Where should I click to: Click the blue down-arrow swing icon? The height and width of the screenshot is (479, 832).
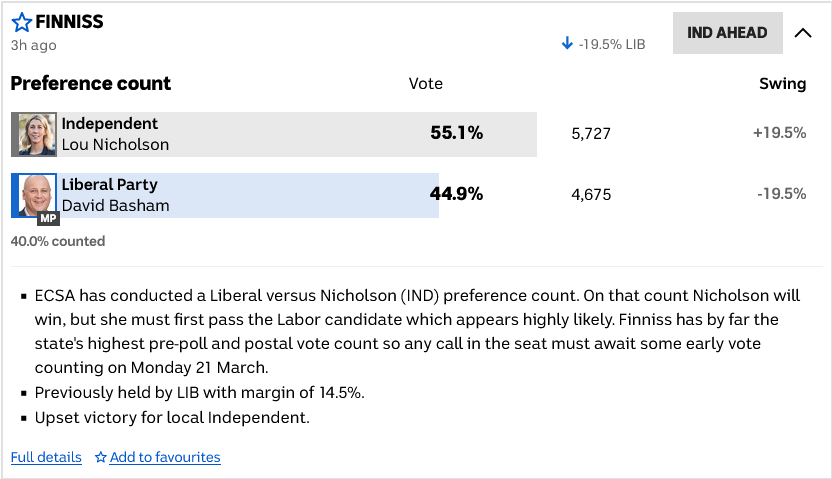[x=567, y=44]
